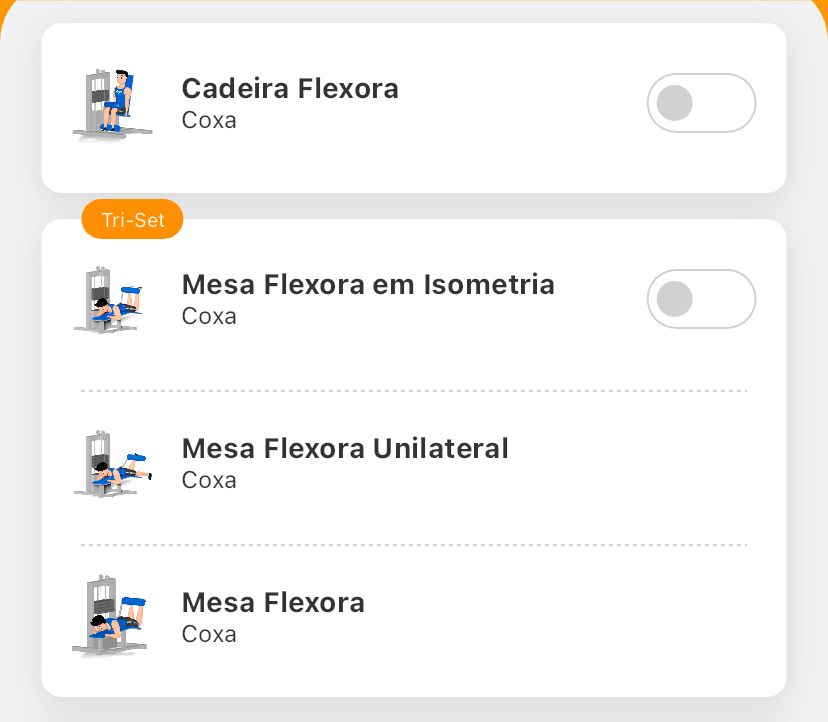Image resolution: width=828 pixels, height=722 pixels.
Task: Click the dotted divider above Mesa Flexora Unilateral
Action: (x=414, y=390)
